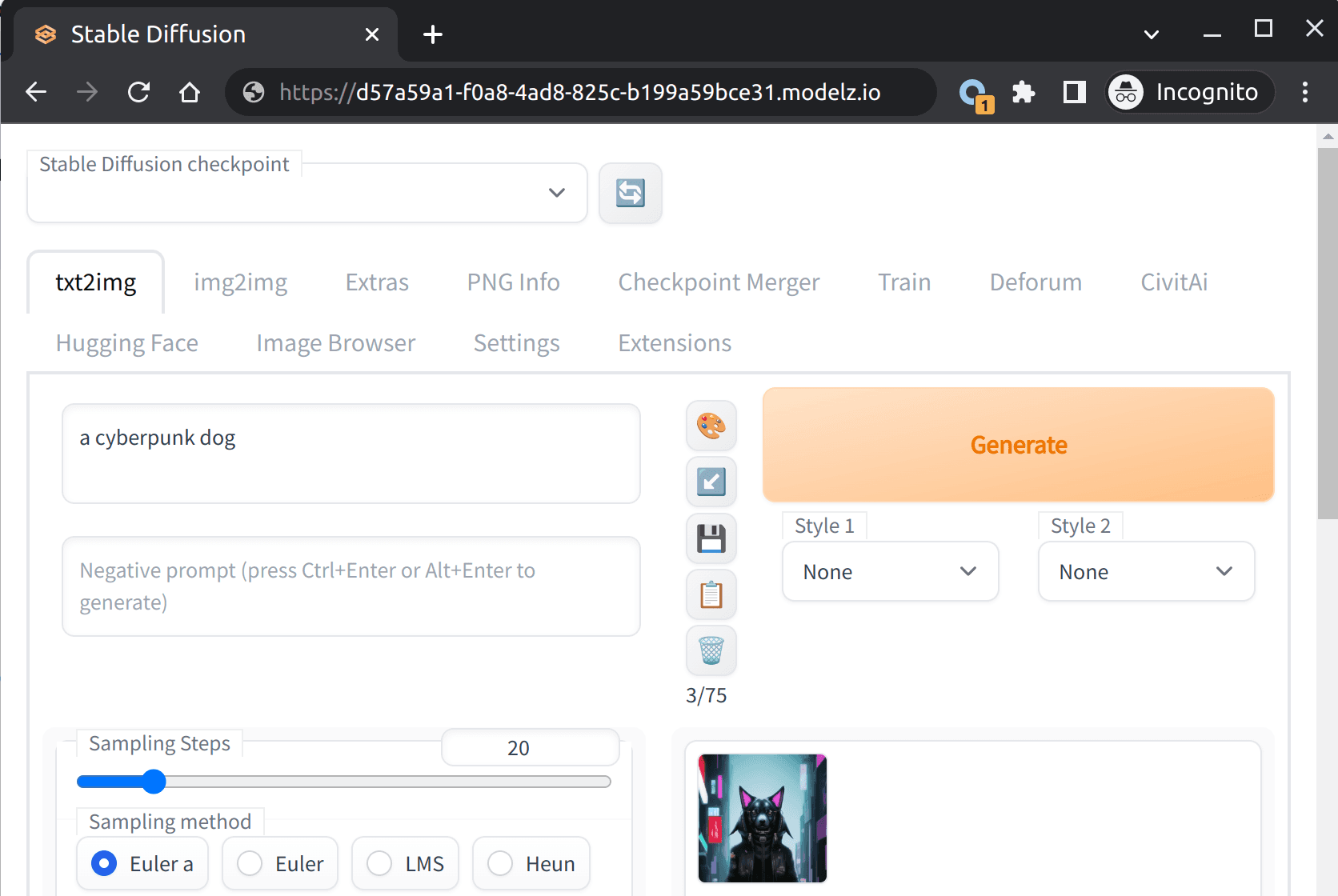The width and height of the screenshot is (1338, 896).
Task: Click the clipboard apply styles icon
Action: (x=711, y=594)
